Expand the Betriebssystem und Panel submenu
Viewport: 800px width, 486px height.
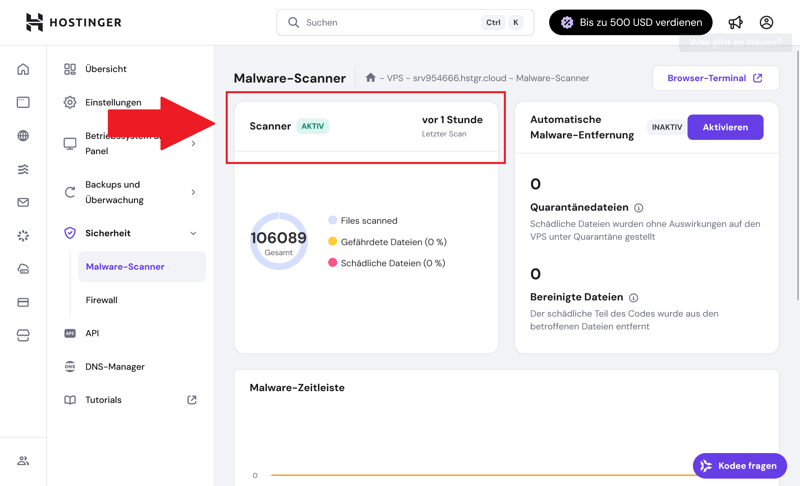coord(193,144)
